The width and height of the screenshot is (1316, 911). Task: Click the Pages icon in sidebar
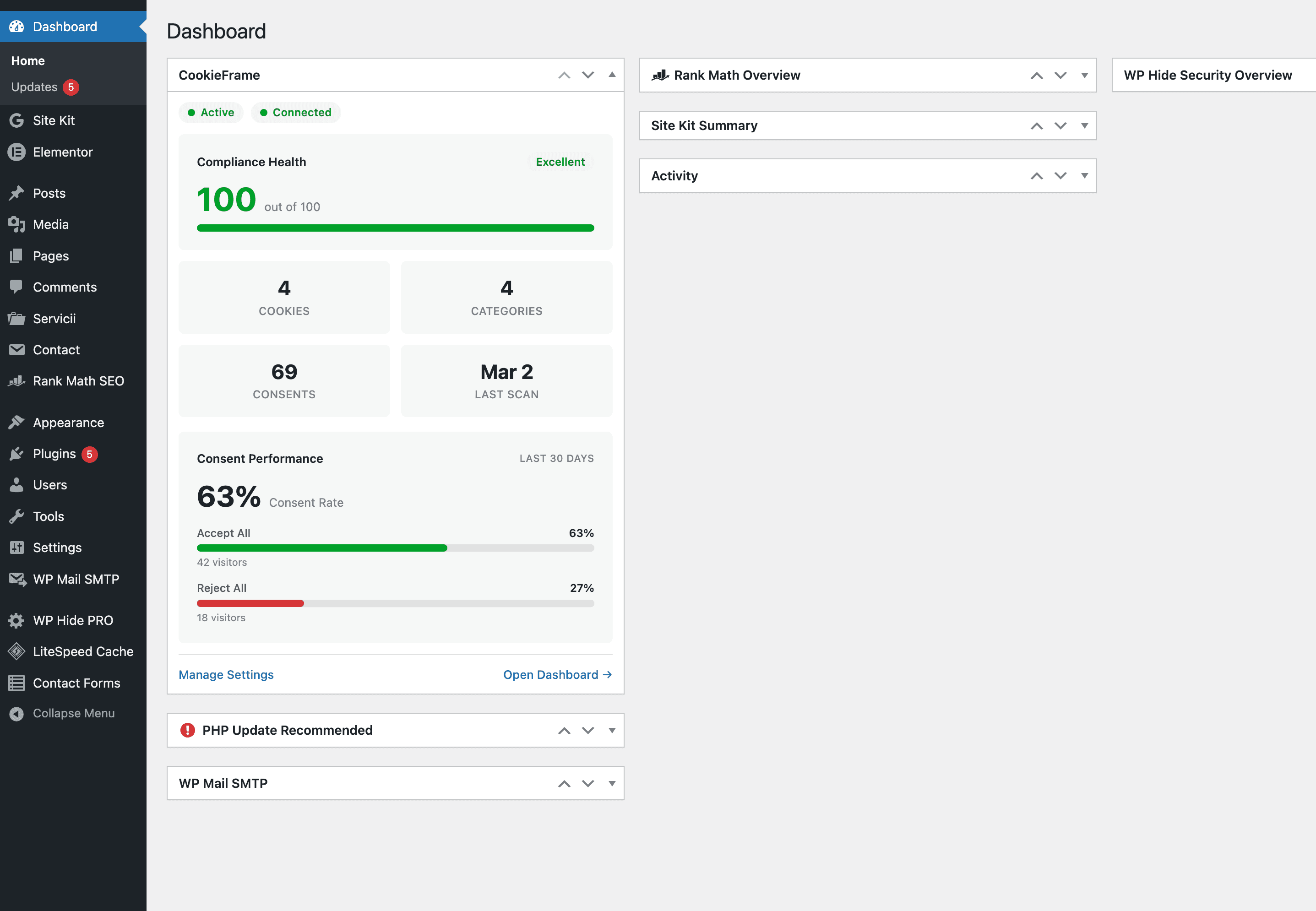pyautogui.click(x=16, y=256)
